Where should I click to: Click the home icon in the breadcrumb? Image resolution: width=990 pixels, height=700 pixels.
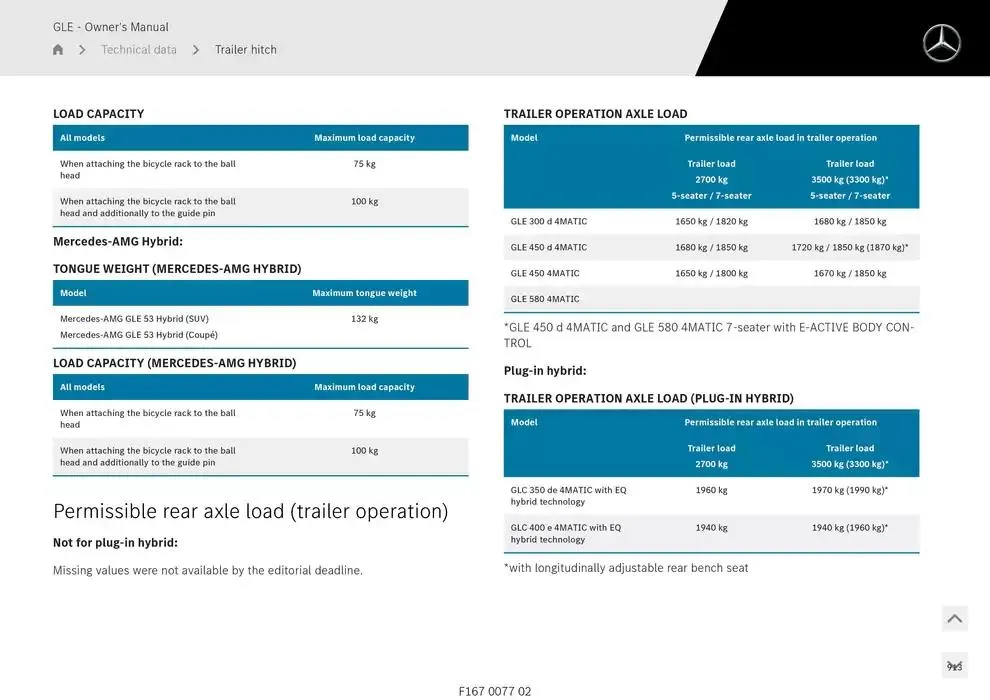click(58, 50)
